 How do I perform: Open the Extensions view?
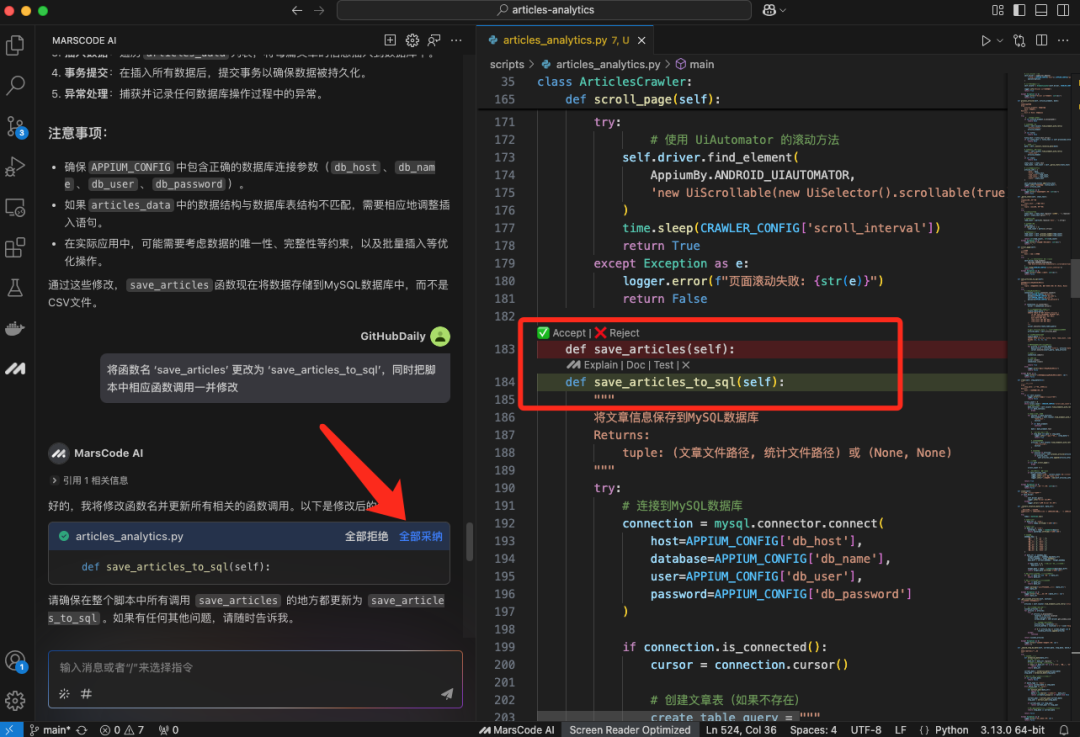point(15,247)
